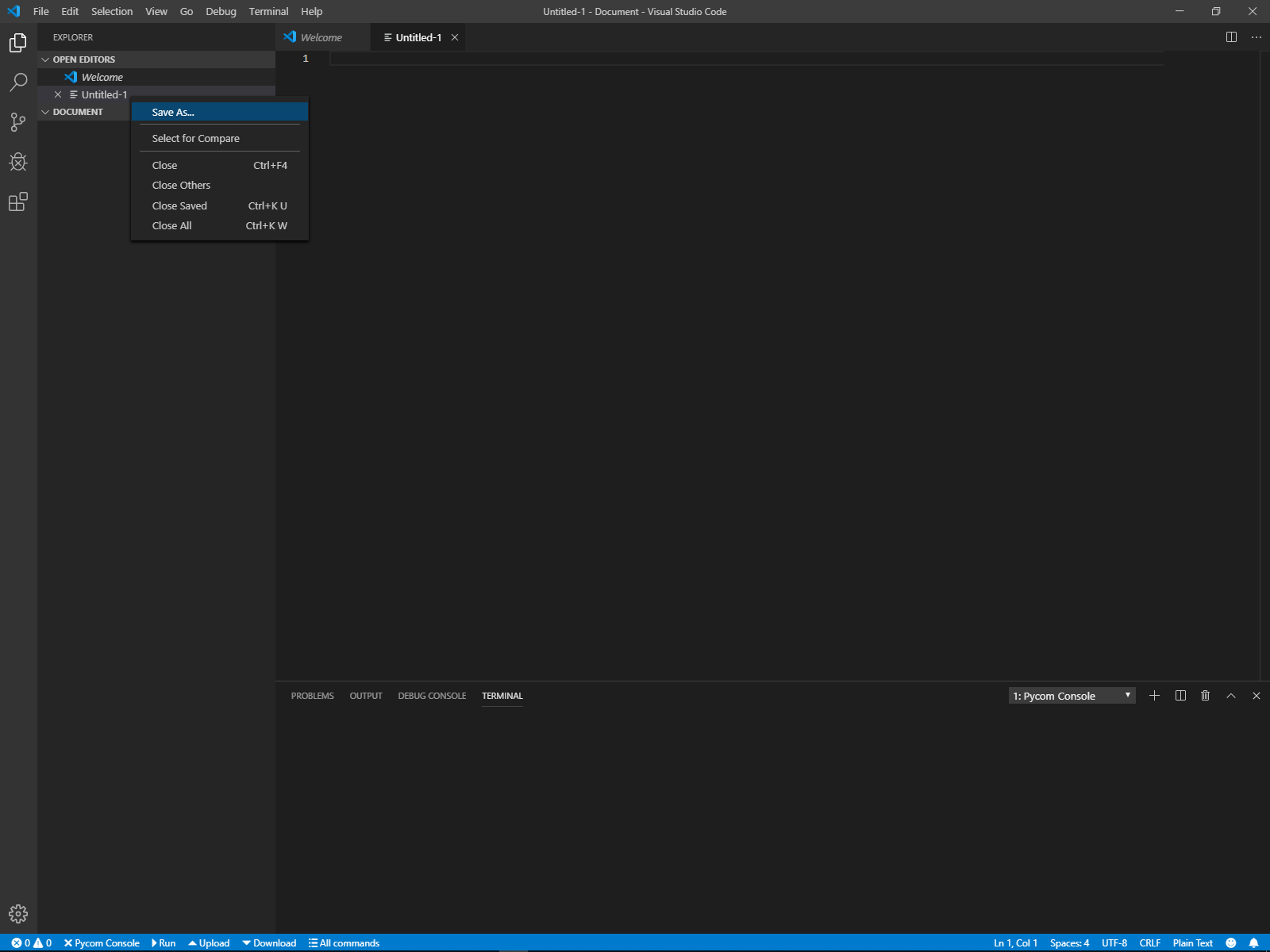
Task: Open the Source Control view
Action: (x=18, y=122)
